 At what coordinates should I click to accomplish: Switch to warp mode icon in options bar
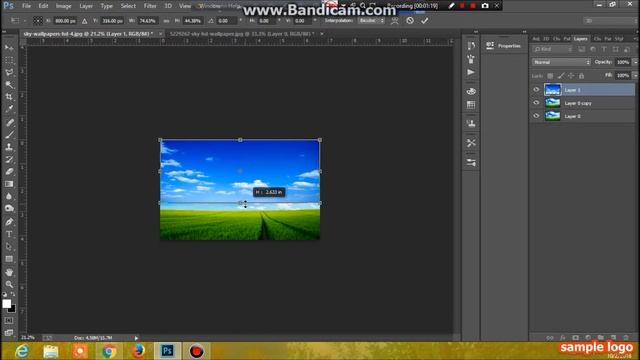pyautogui.click(x=395, y=20)
